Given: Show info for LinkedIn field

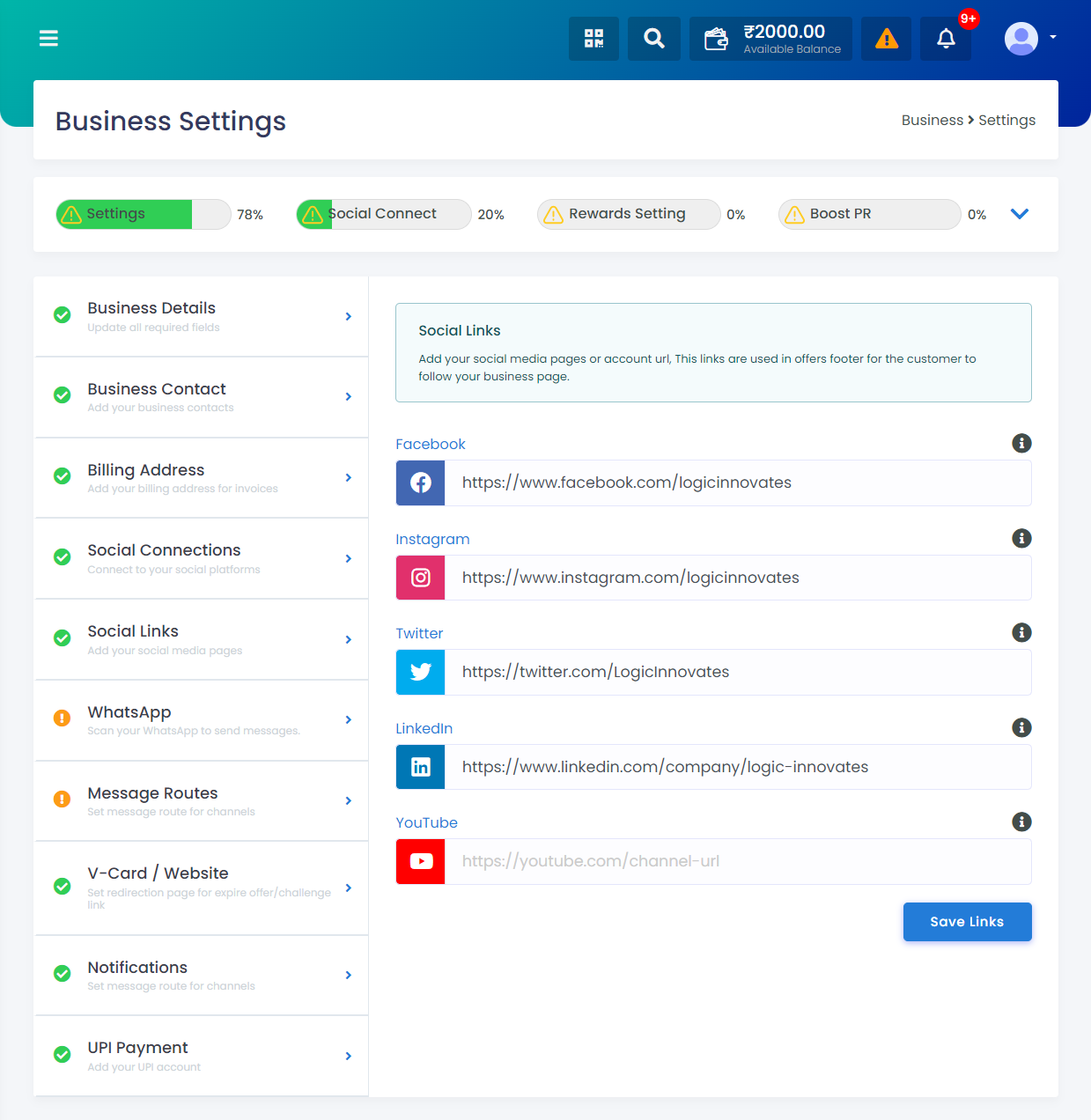Looking at the screenshot, I should click(1021, 727).
